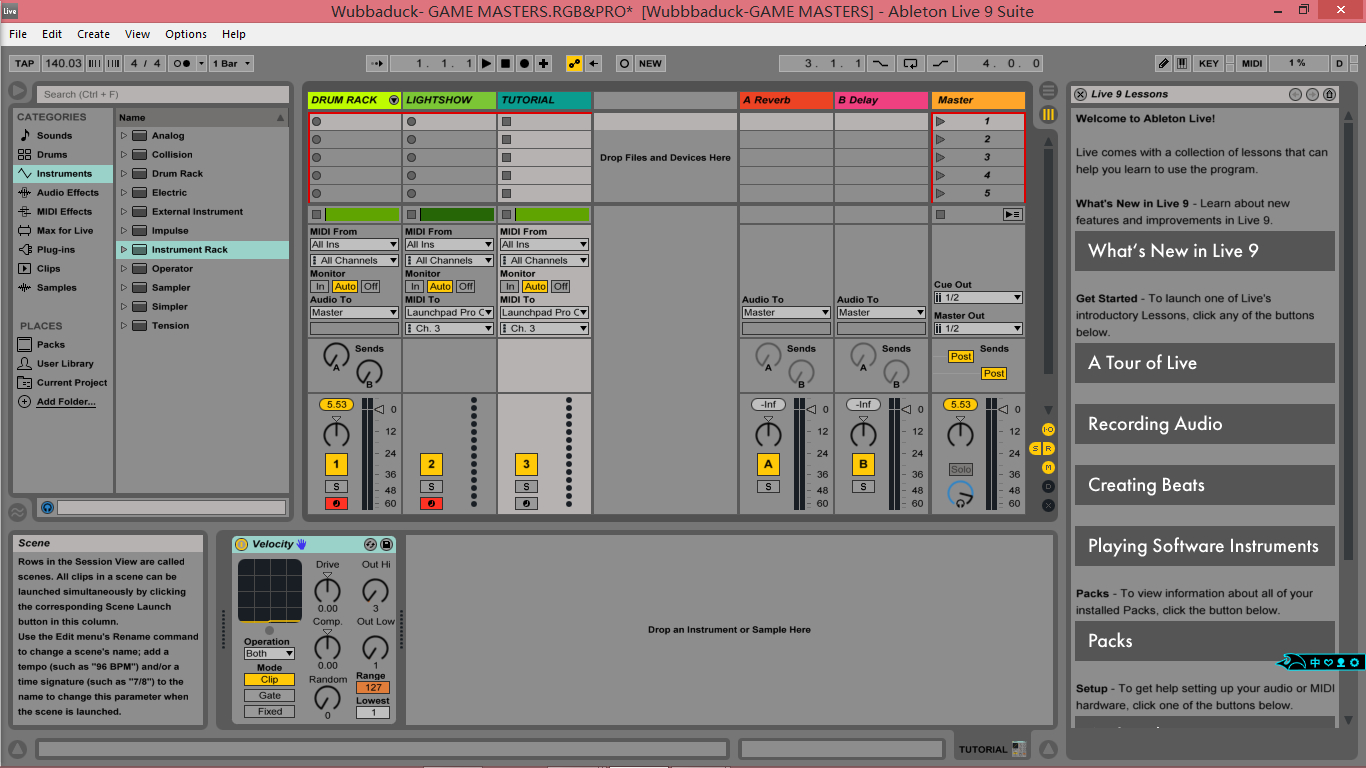
Task: Solo the DRUM RACK track
Action: tap(336, 487)
